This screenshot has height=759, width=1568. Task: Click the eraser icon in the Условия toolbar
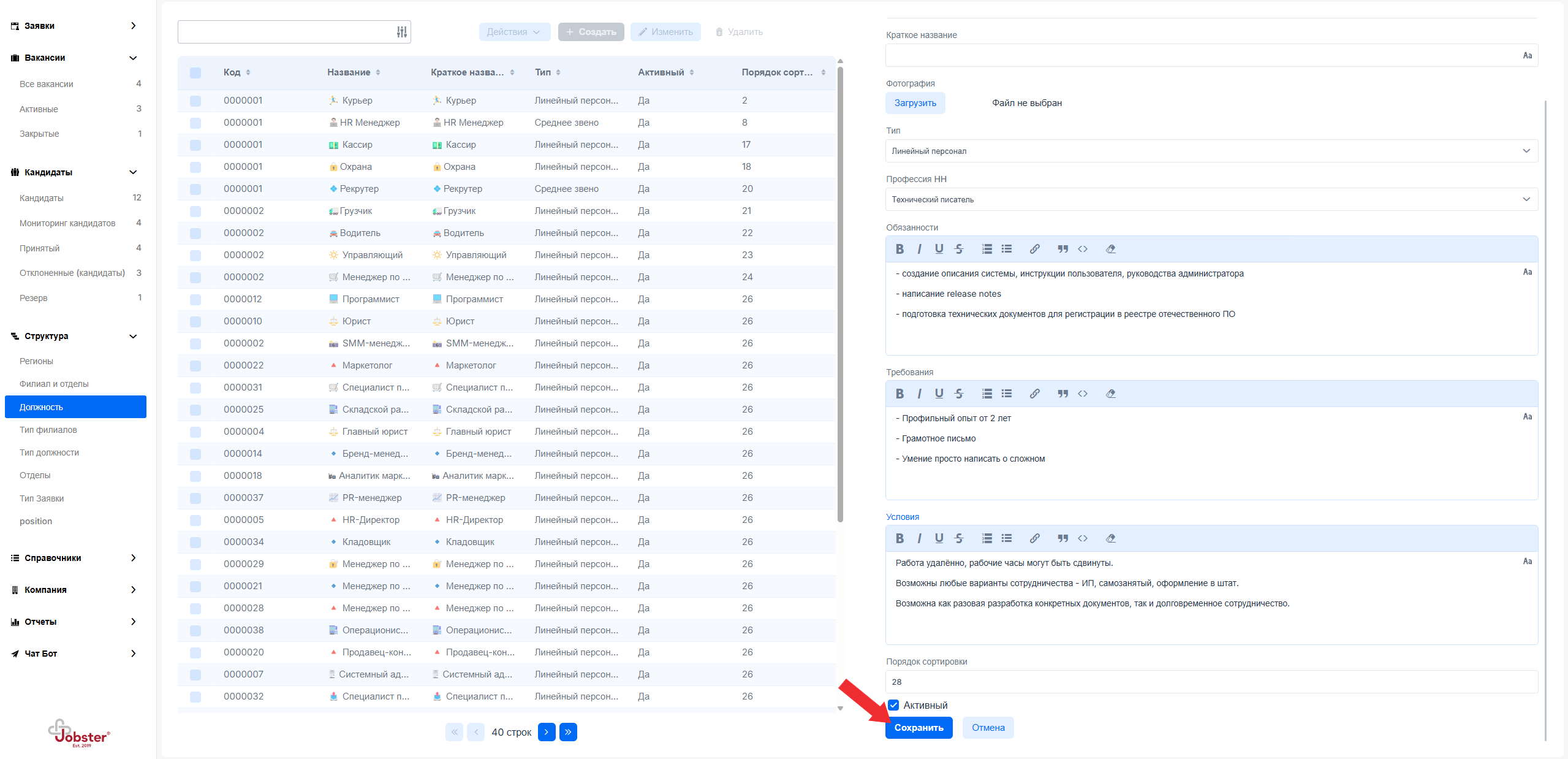pos(1110,538)
